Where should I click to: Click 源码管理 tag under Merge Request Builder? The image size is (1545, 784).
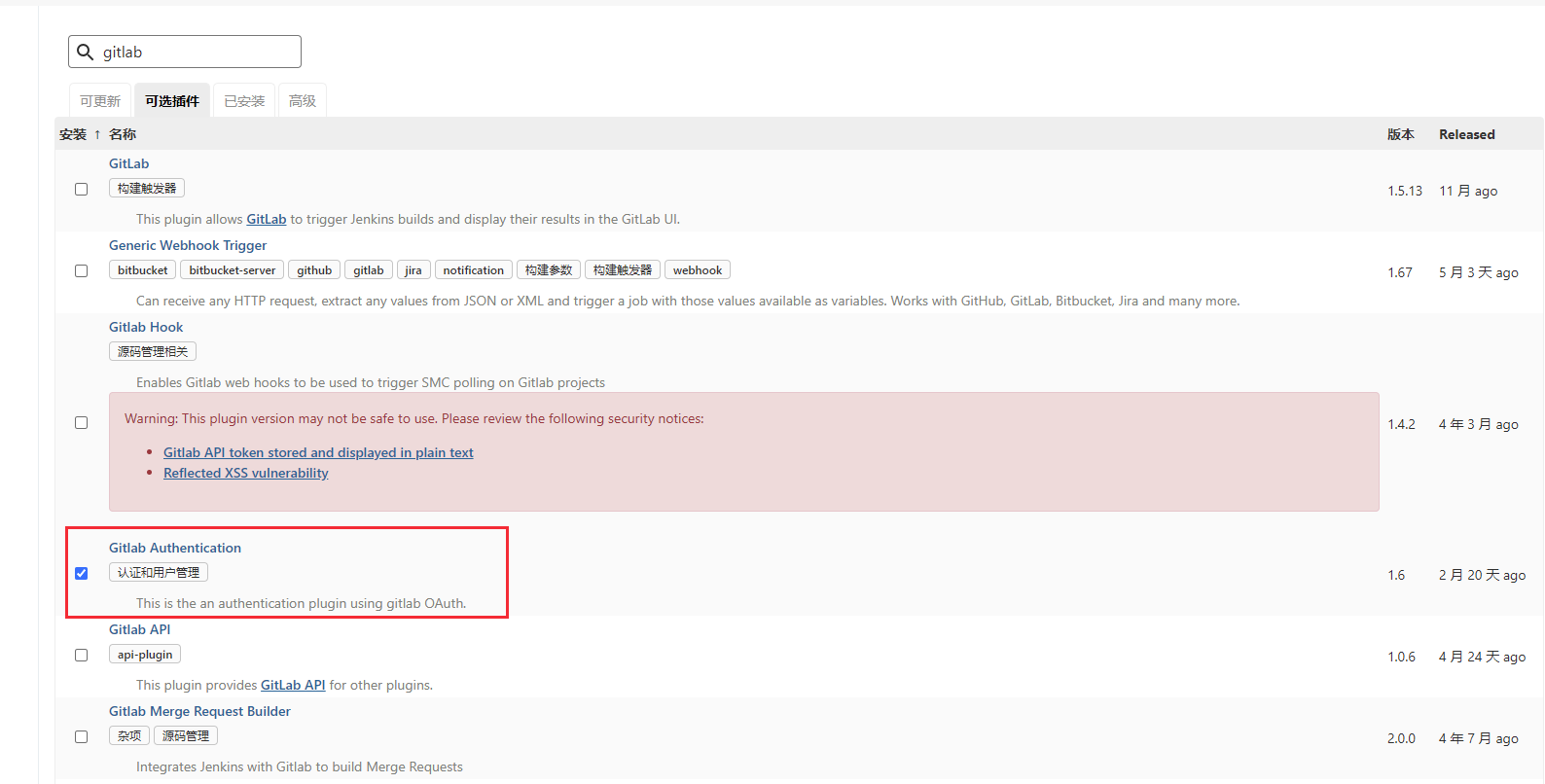point(186,735)
